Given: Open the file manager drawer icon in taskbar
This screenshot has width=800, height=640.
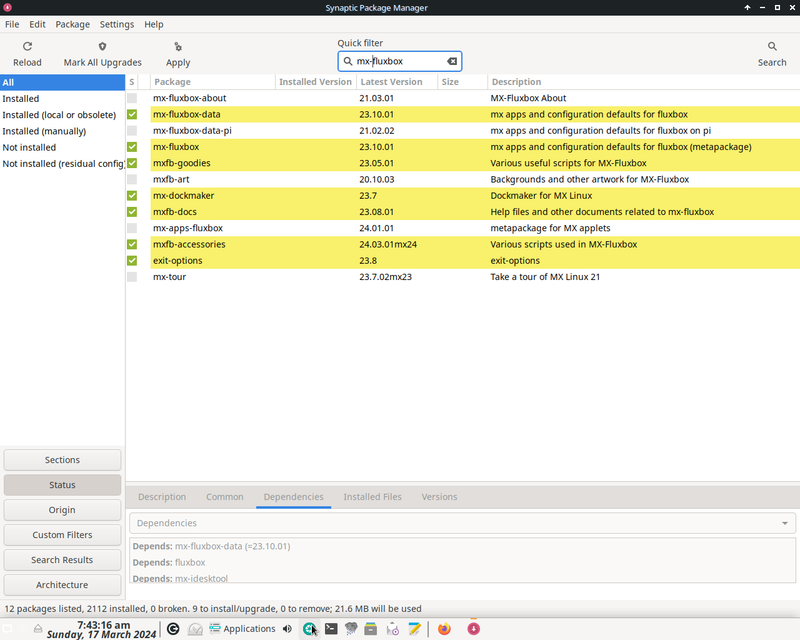Looking at the screenshot, I should [370, 629].
